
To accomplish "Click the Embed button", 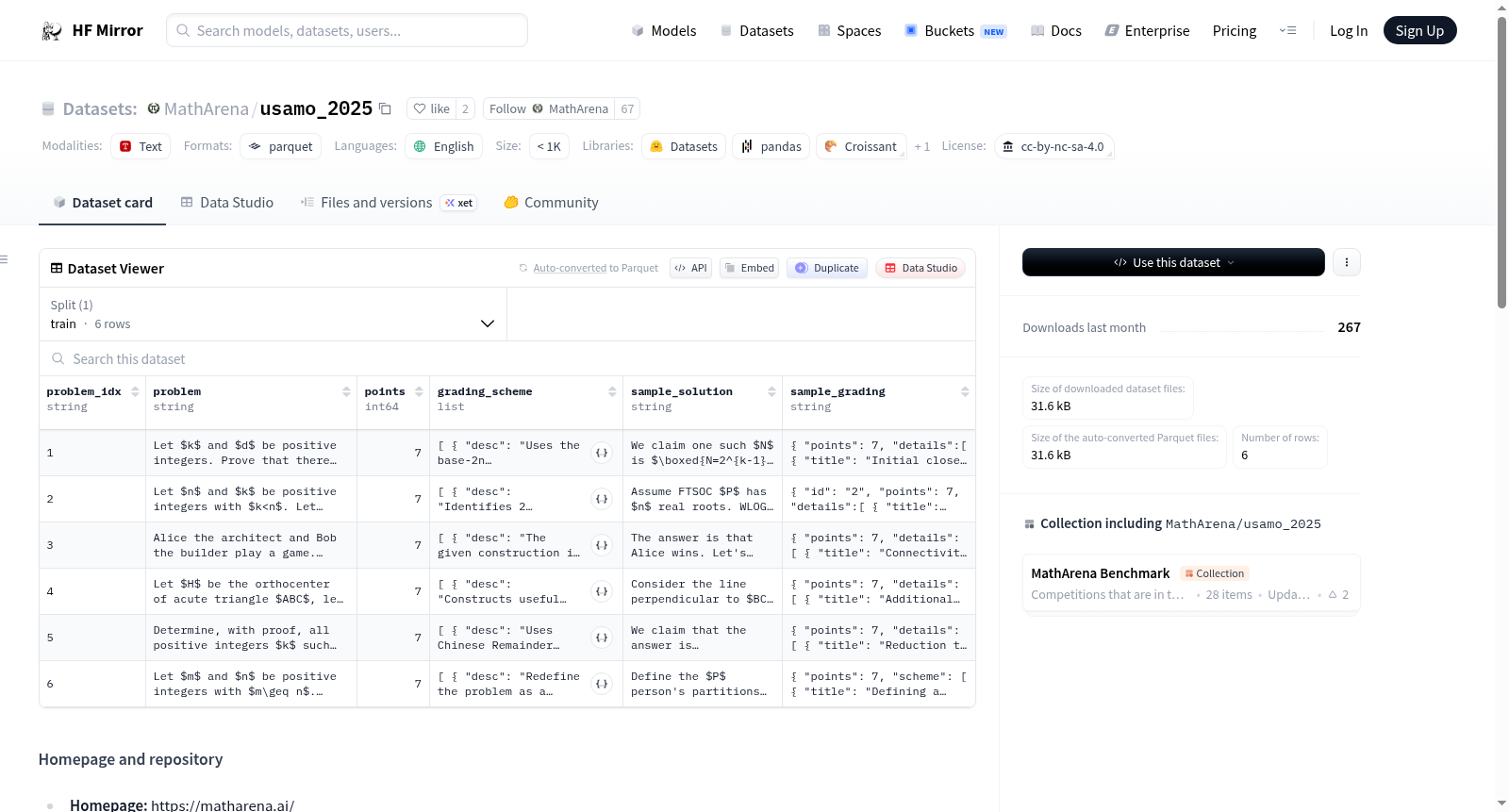I will coord(750,268).
